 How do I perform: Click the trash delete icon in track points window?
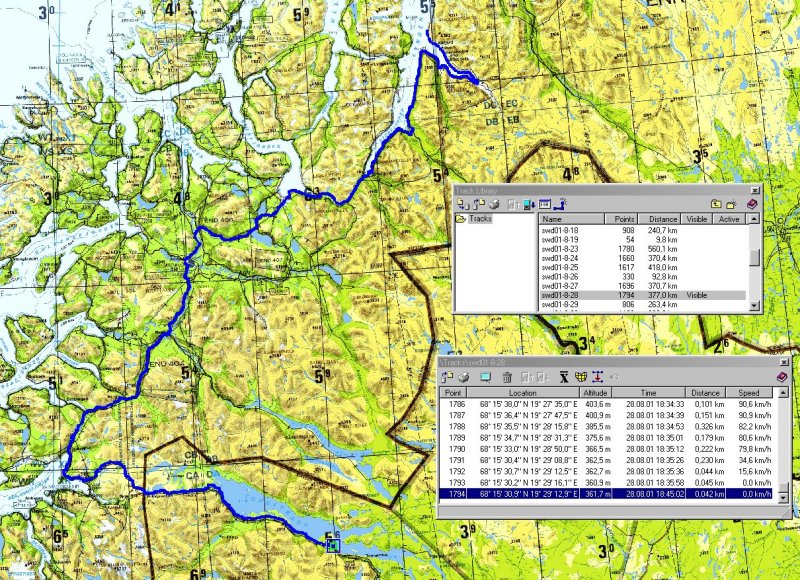pos(507,377)
